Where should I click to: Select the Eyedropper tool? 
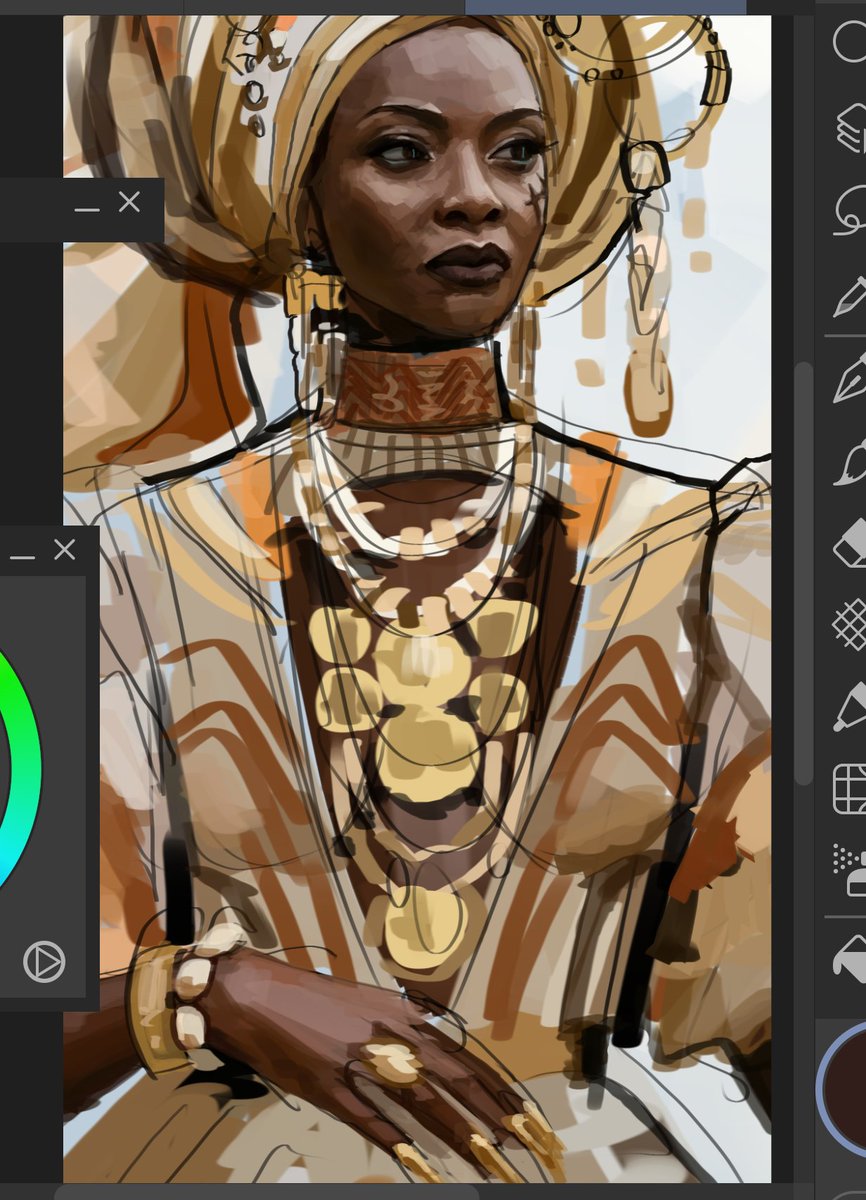click(851, 296)
